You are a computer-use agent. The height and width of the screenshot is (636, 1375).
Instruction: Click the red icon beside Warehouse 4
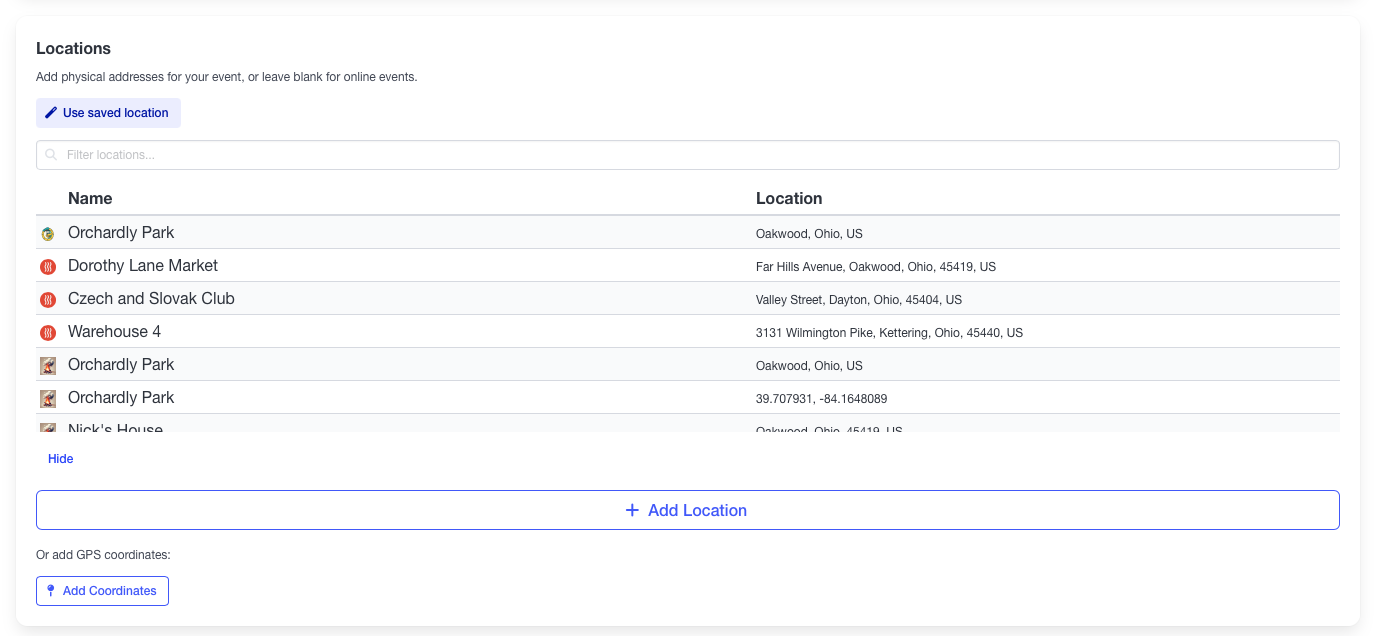tap(47, 333)
